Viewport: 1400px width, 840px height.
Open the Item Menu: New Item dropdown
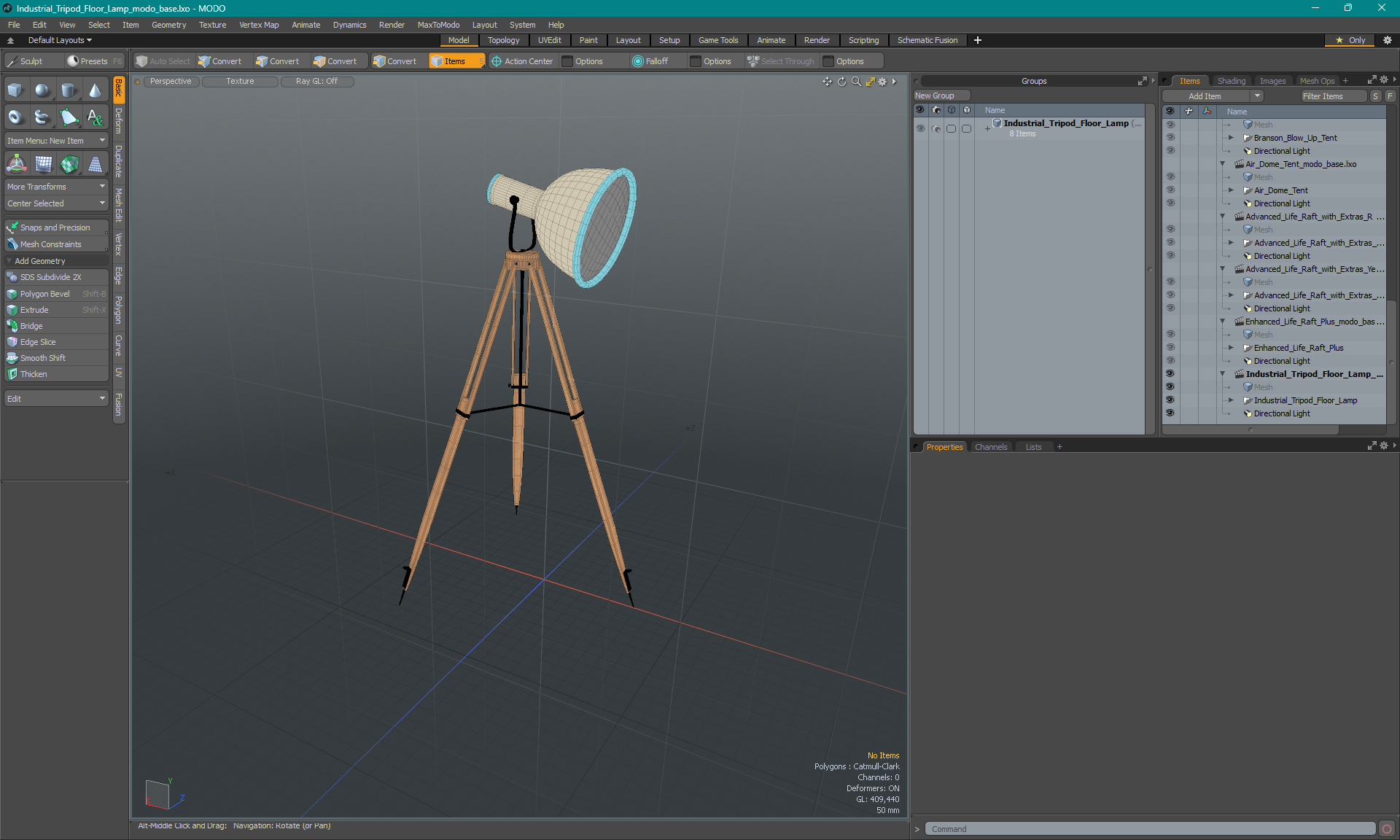55,141
